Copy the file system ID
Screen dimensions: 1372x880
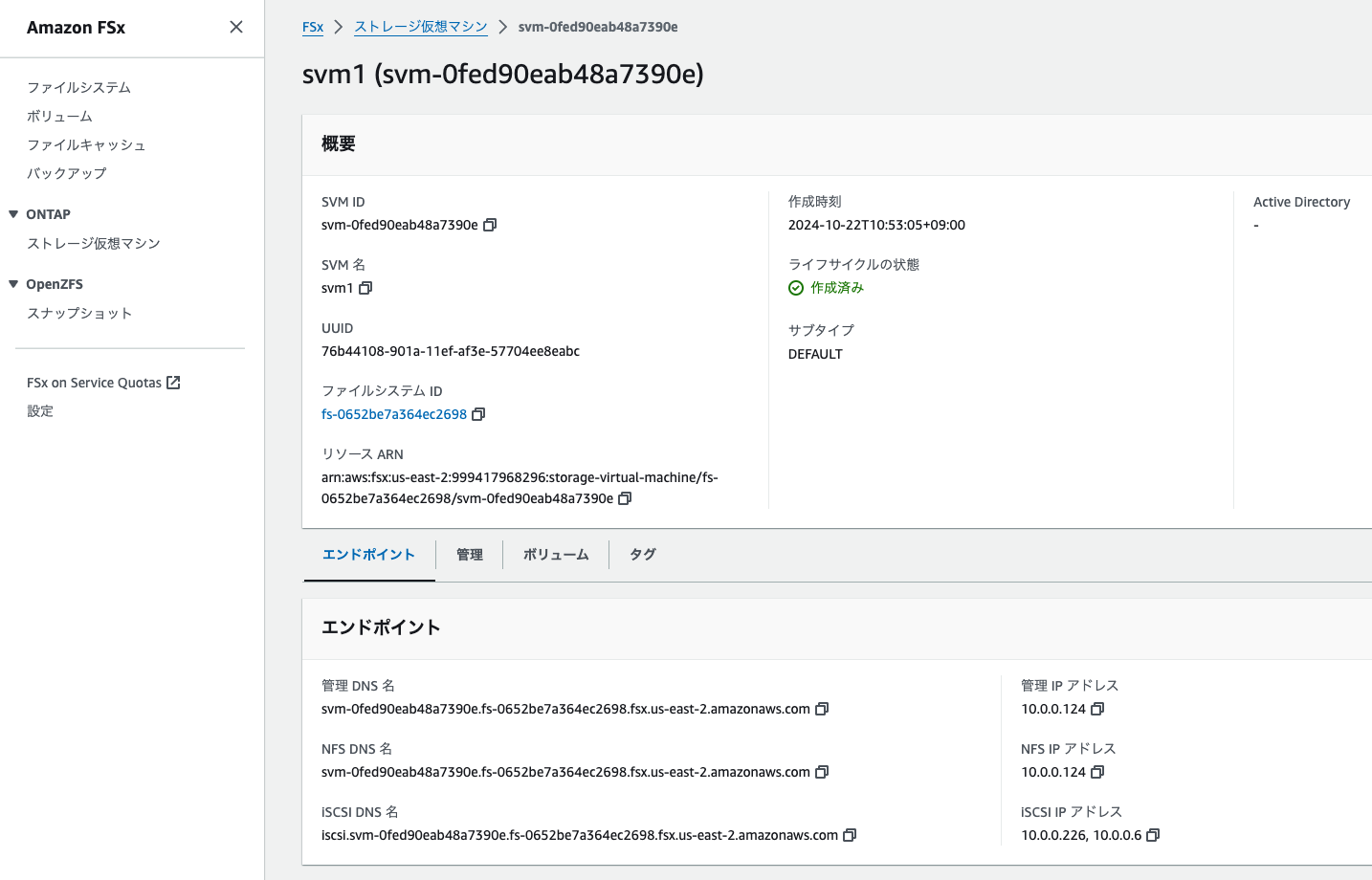pyautogui.click(x=478, y=414)
